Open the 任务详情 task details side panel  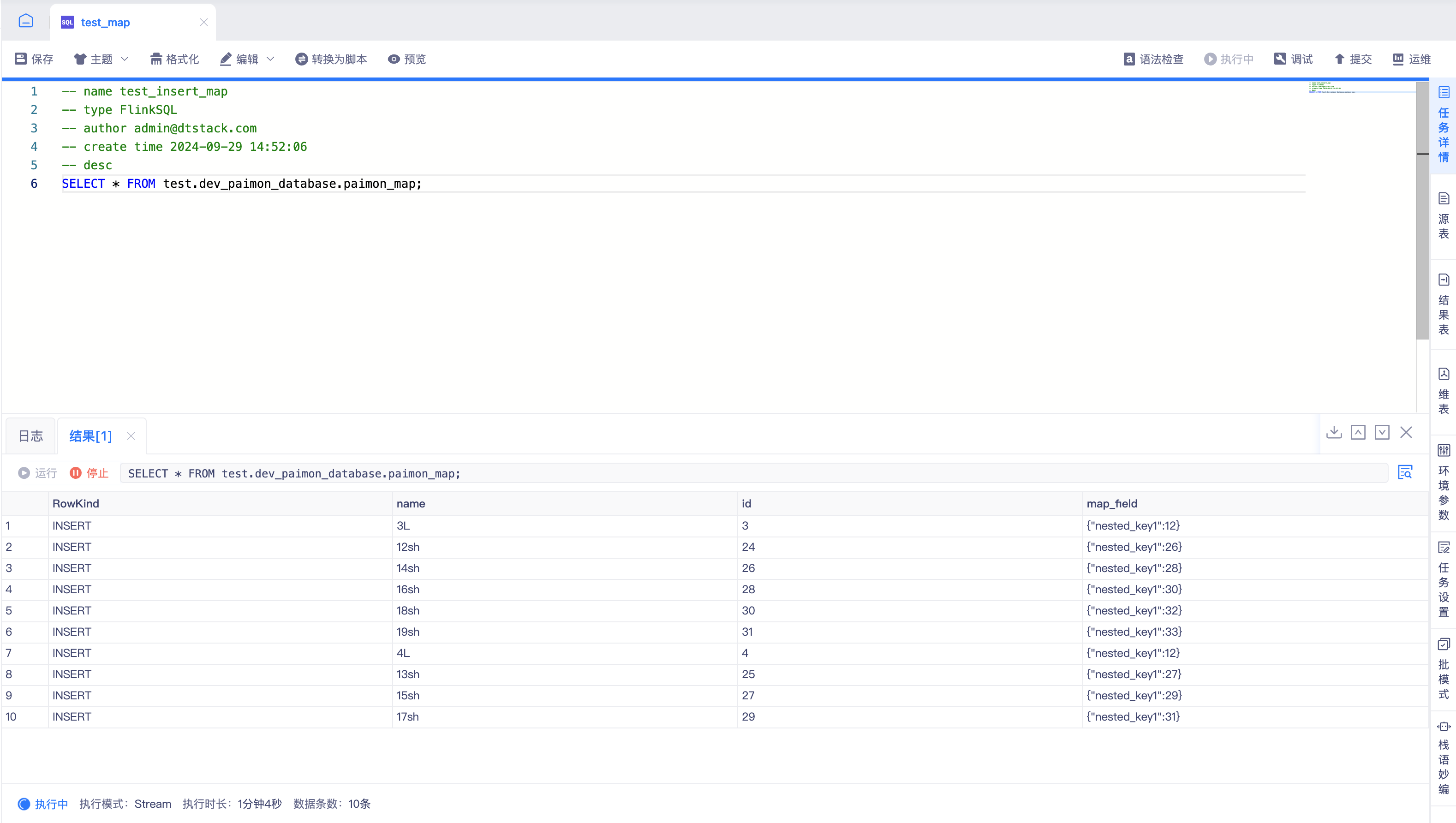[x=1444, y=125]
